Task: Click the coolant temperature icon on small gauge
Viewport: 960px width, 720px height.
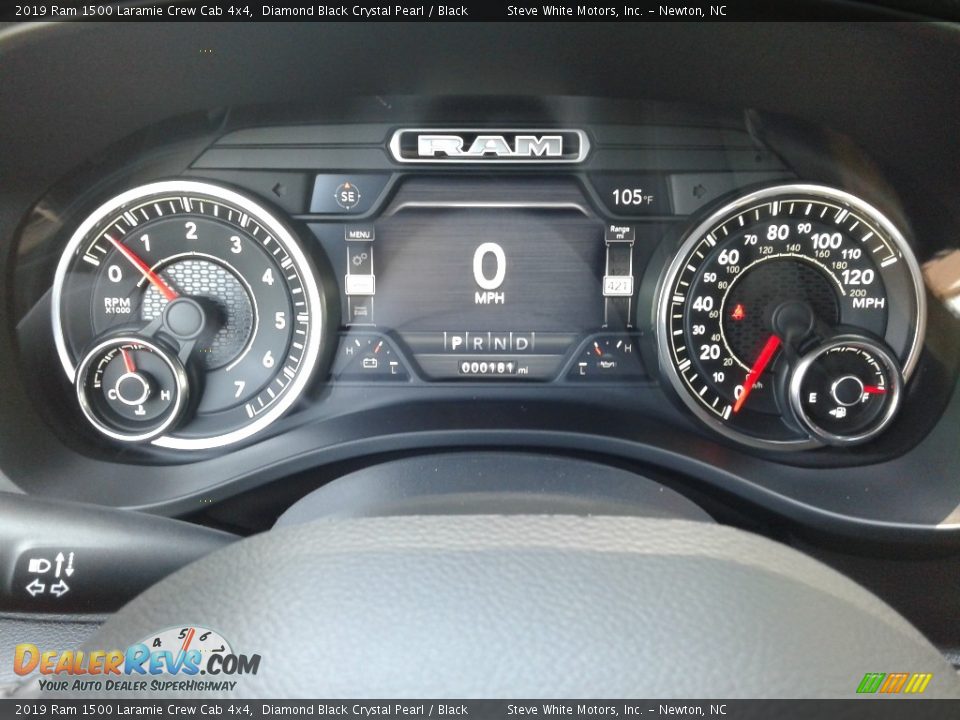Action: click(140, 410)
